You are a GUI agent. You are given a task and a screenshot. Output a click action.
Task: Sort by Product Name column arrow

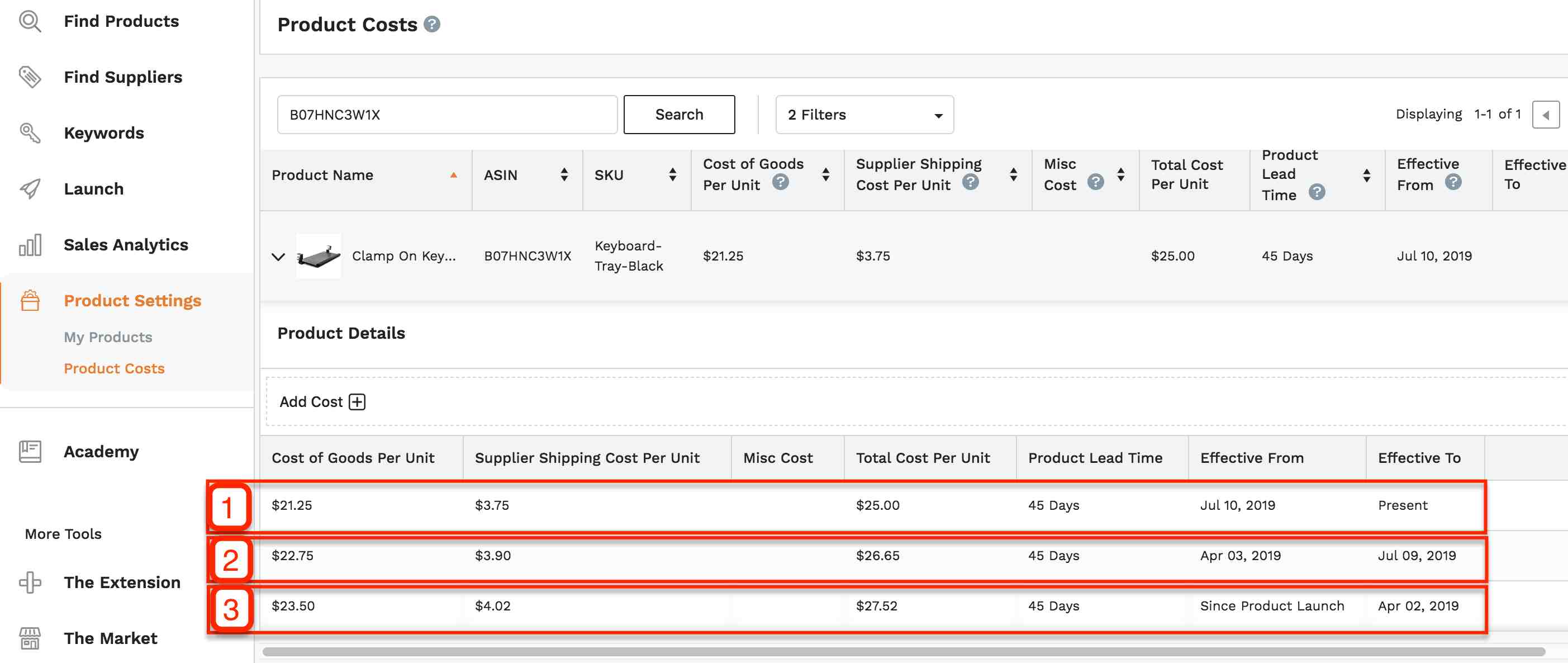coord(454,176)
